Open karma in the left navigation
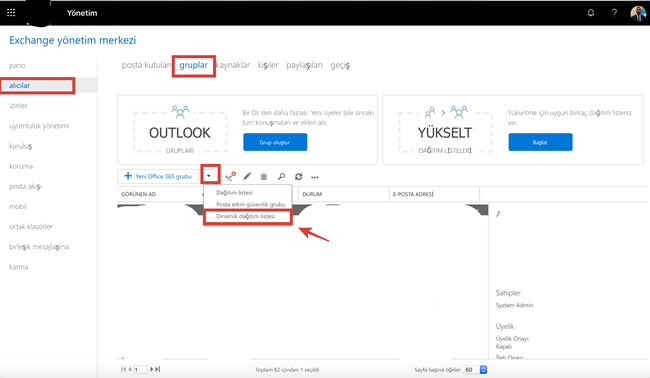The width and height of the screenshot is (650, 378). coord(19,267)
